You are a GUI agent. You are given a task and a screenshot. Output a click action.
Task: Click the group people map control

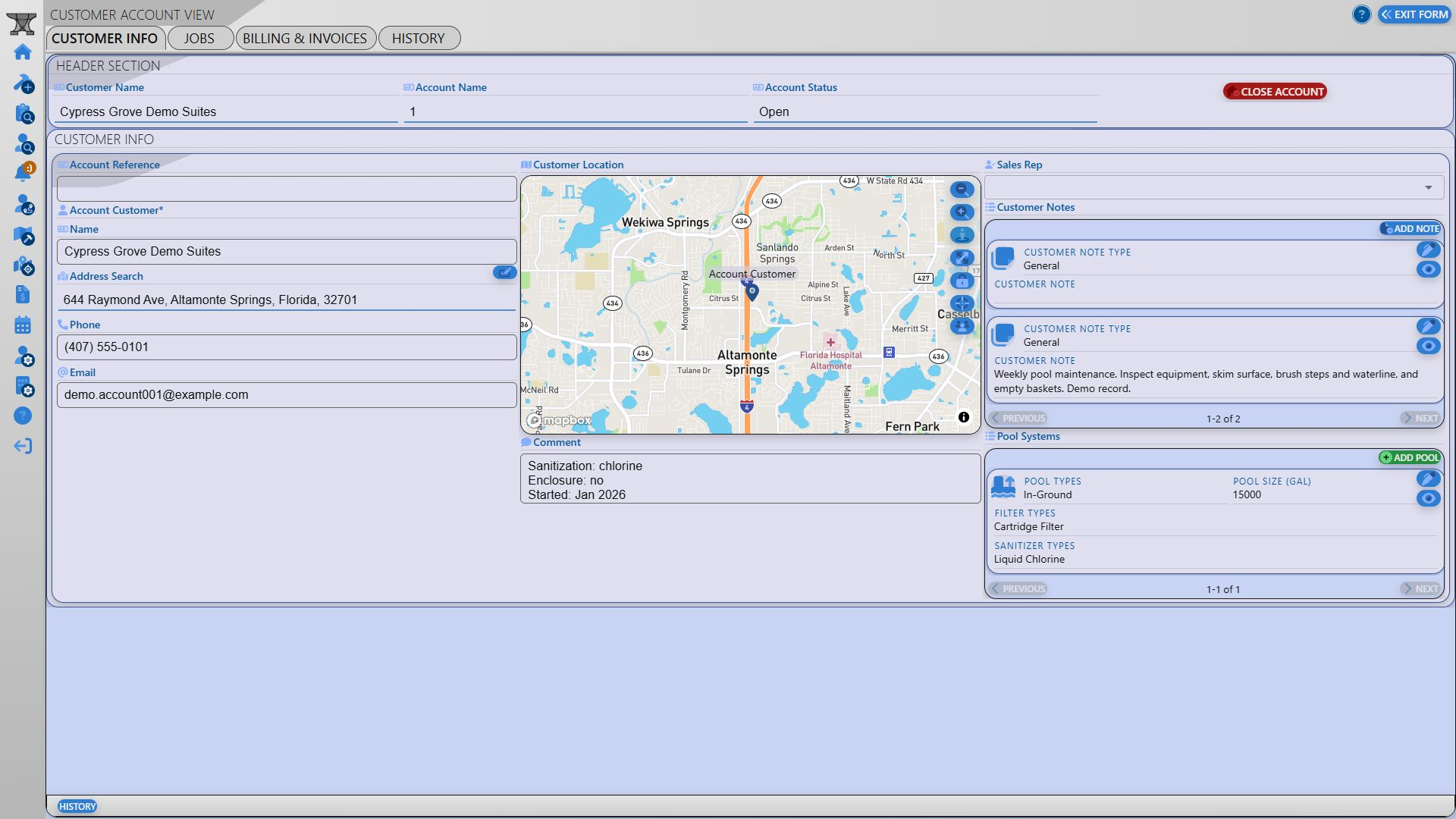pos(962,326)
